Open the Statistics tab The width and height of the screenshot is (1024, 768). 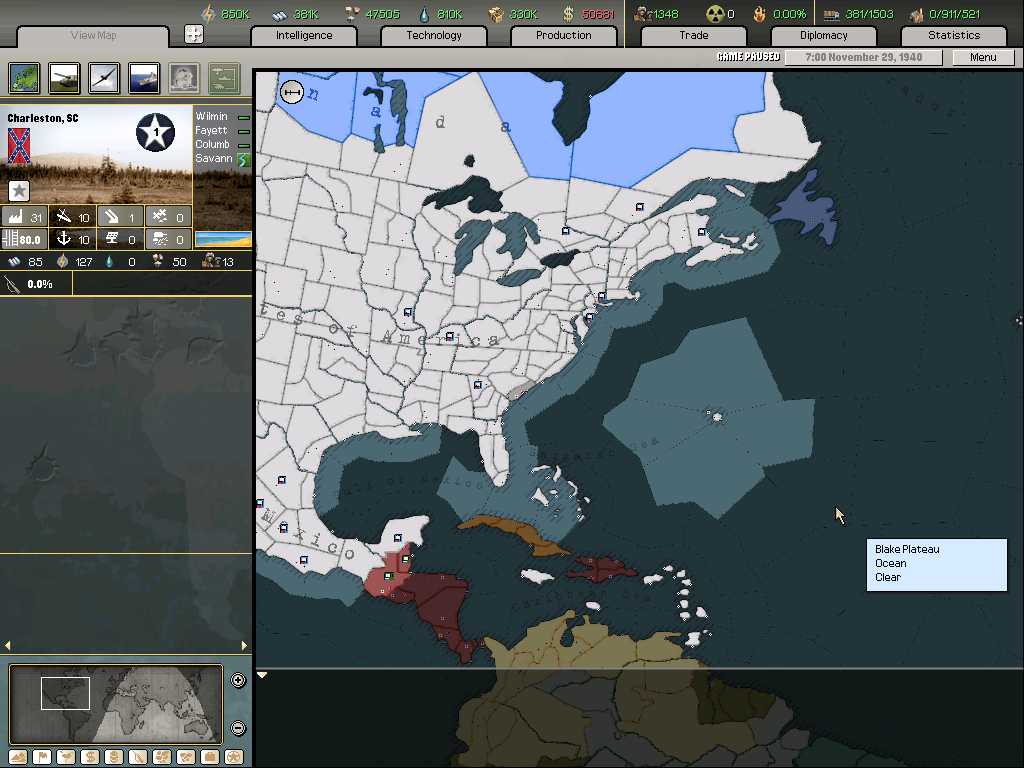[953, 36]
